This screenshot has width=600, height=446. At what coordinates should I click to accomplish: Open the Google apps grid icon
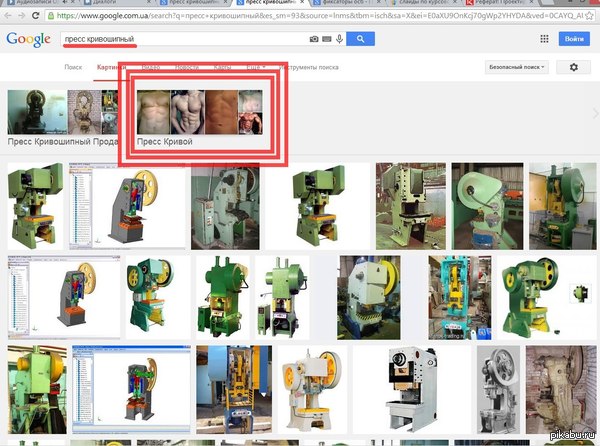coord(544,39)
